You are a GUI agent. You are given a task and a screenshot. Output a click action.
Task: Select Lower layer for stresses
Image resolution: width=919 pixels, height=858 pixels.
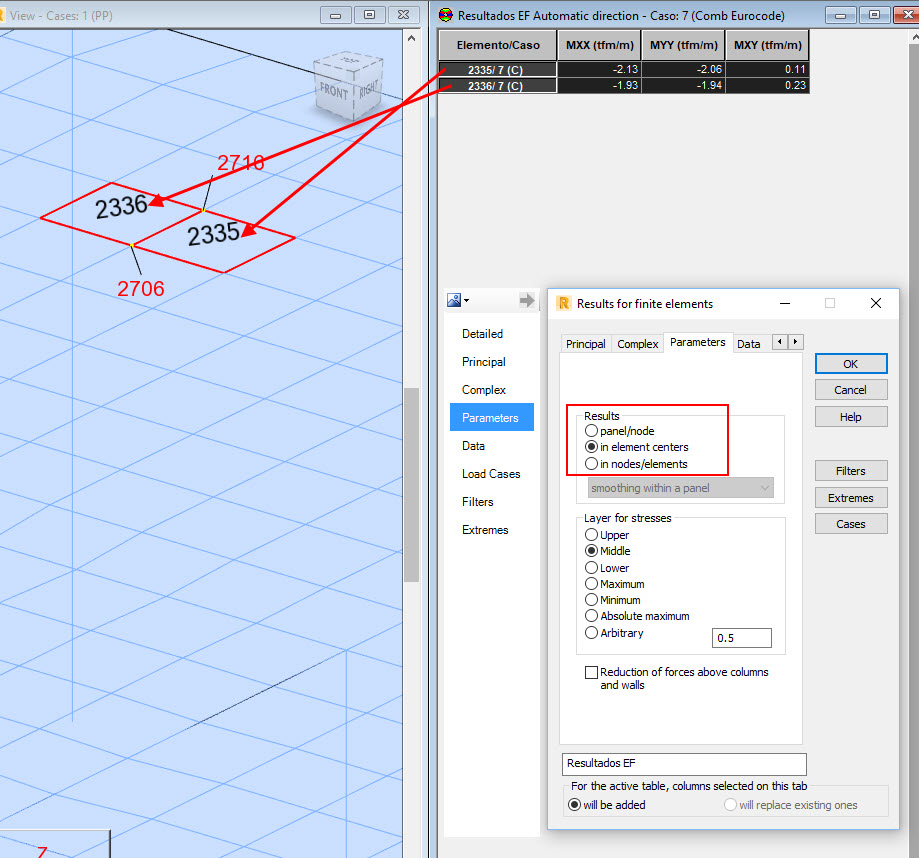(591, 567)
